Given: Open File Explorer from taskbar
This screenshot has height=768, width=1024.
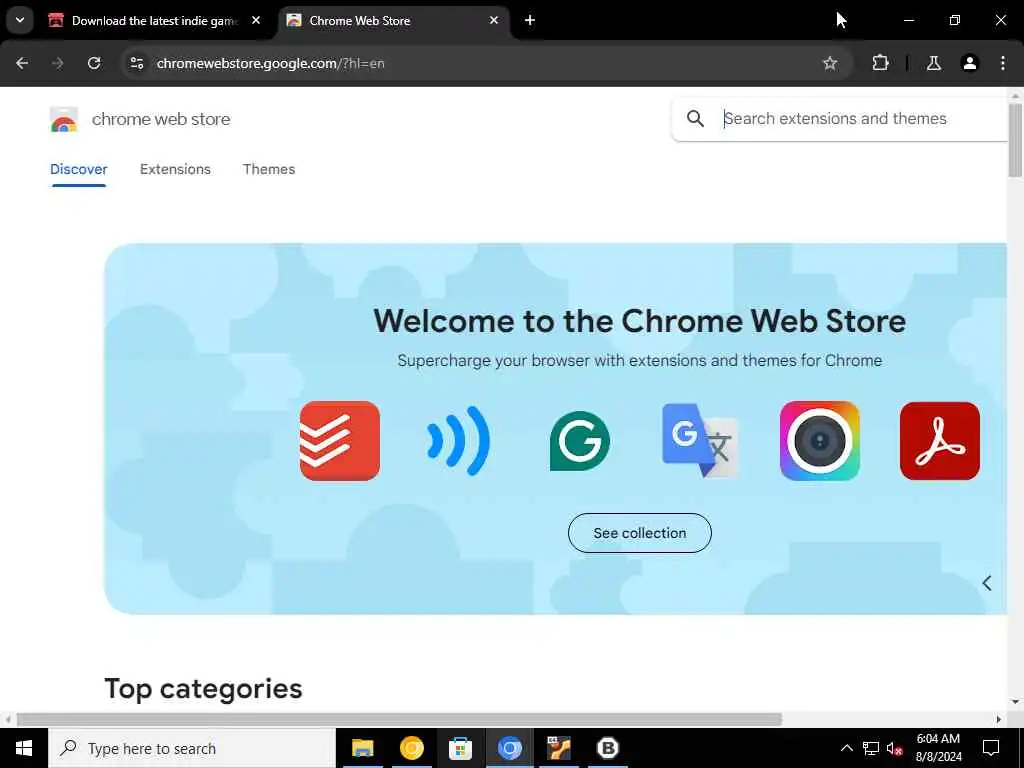Looking at the screenshot, I should [362, 748].
